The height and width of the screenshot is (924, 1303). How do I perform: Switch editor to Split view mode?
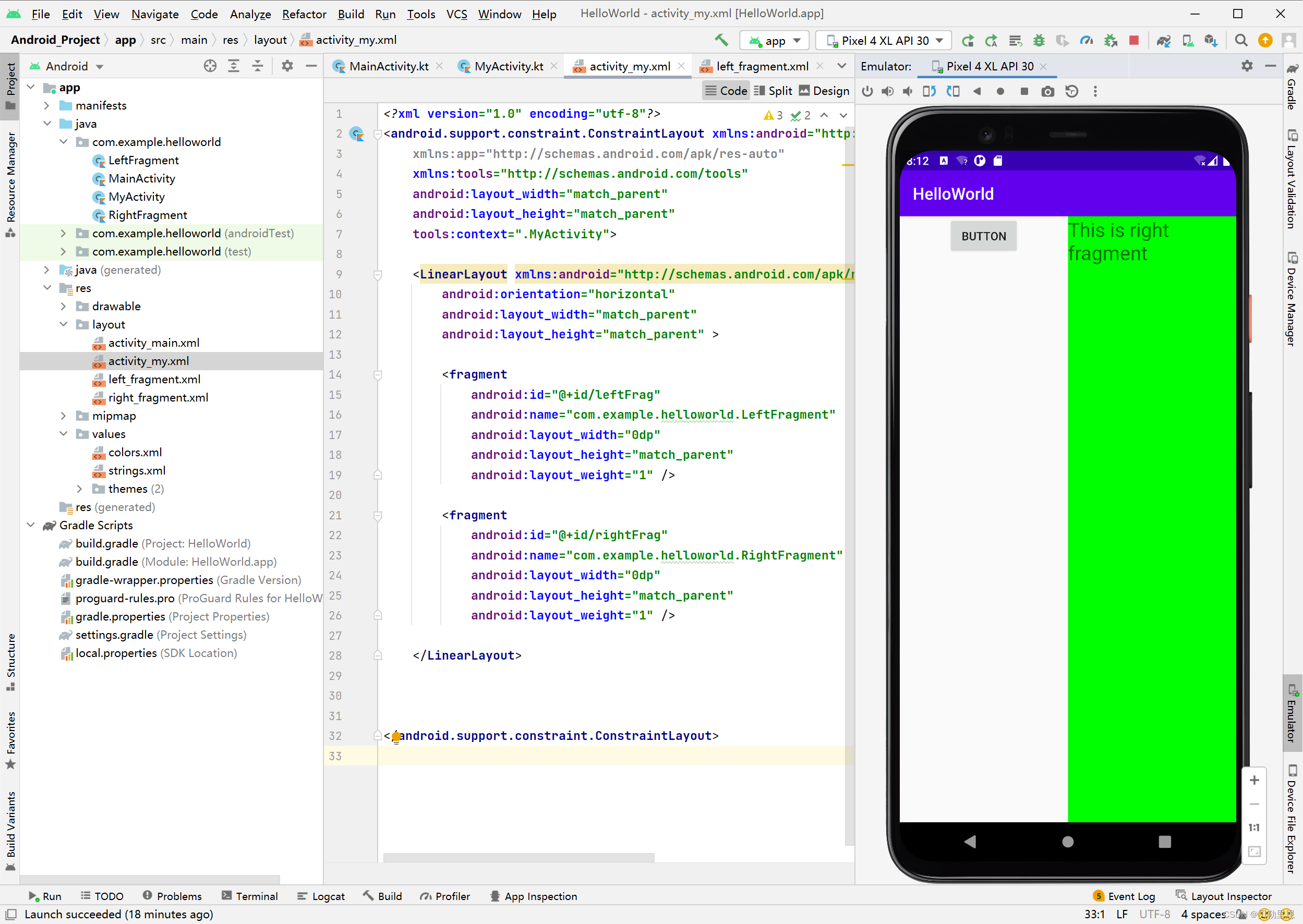(773, 90)
